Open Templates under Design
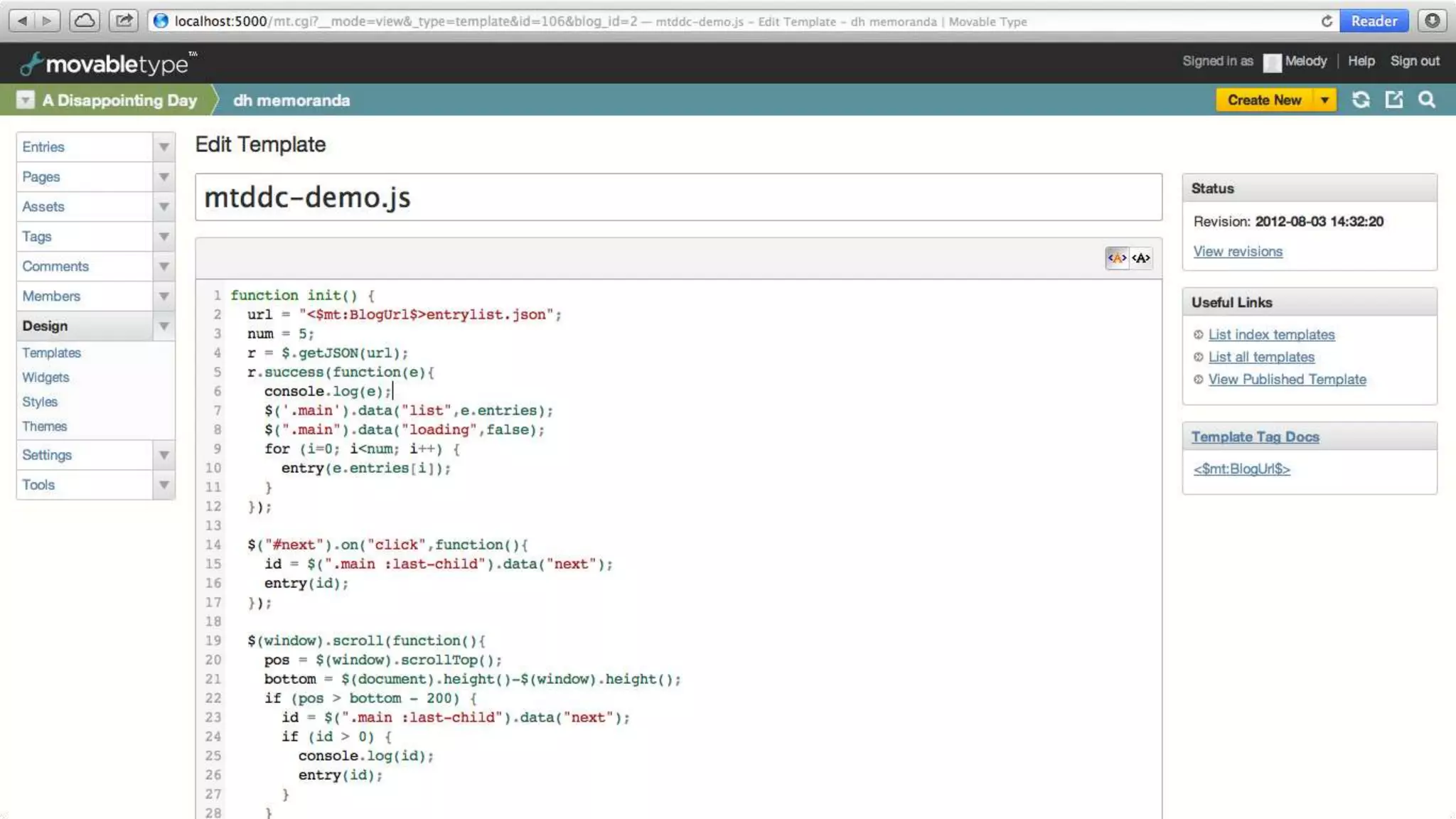1456x819 pixels. 51,353
